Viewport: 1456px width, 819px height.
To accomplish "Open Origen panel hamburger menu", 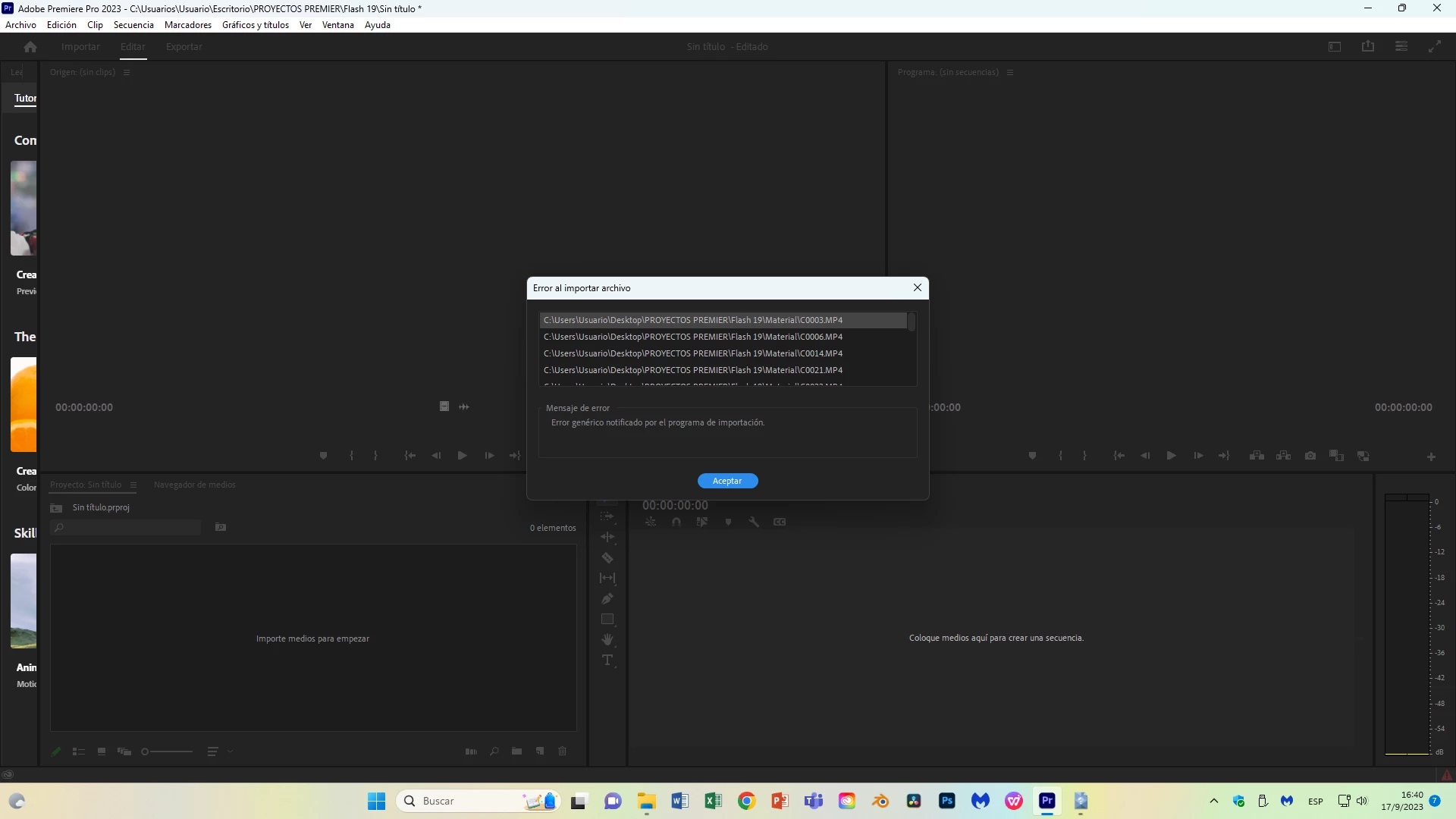I will tap(127, 73).
